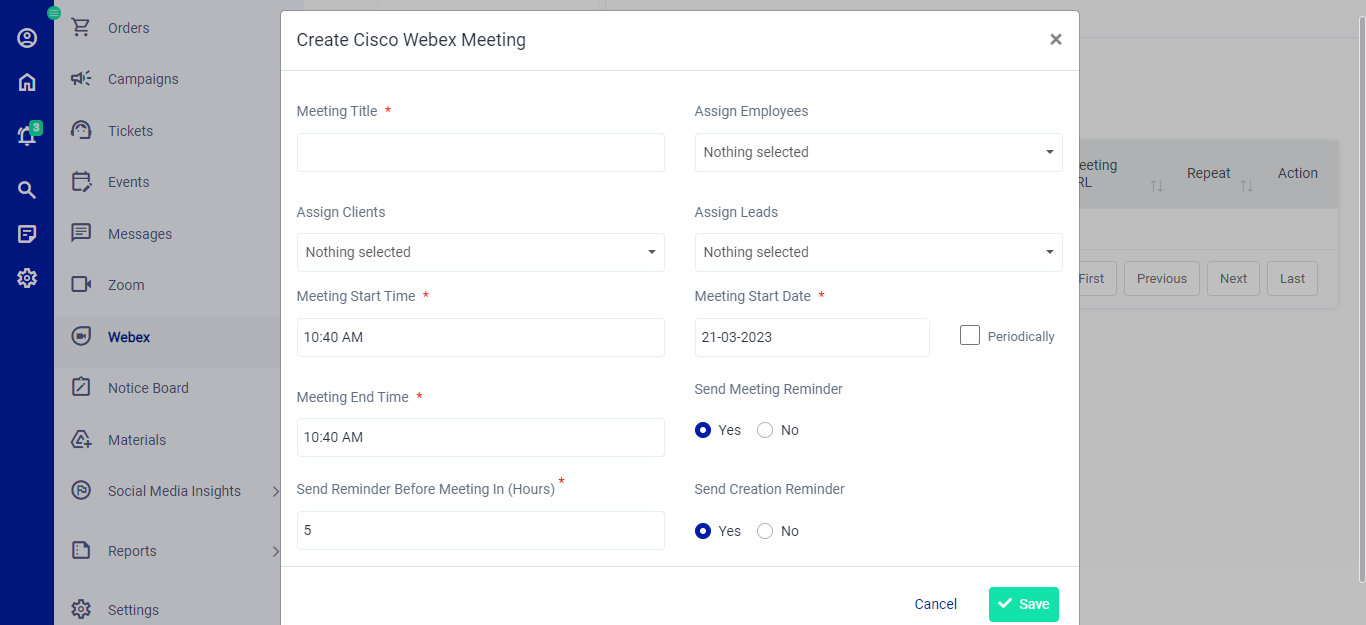Open the Assign Leads dropdown
1366x625 pixels.
pyautogui.click(x=878, y=252)
